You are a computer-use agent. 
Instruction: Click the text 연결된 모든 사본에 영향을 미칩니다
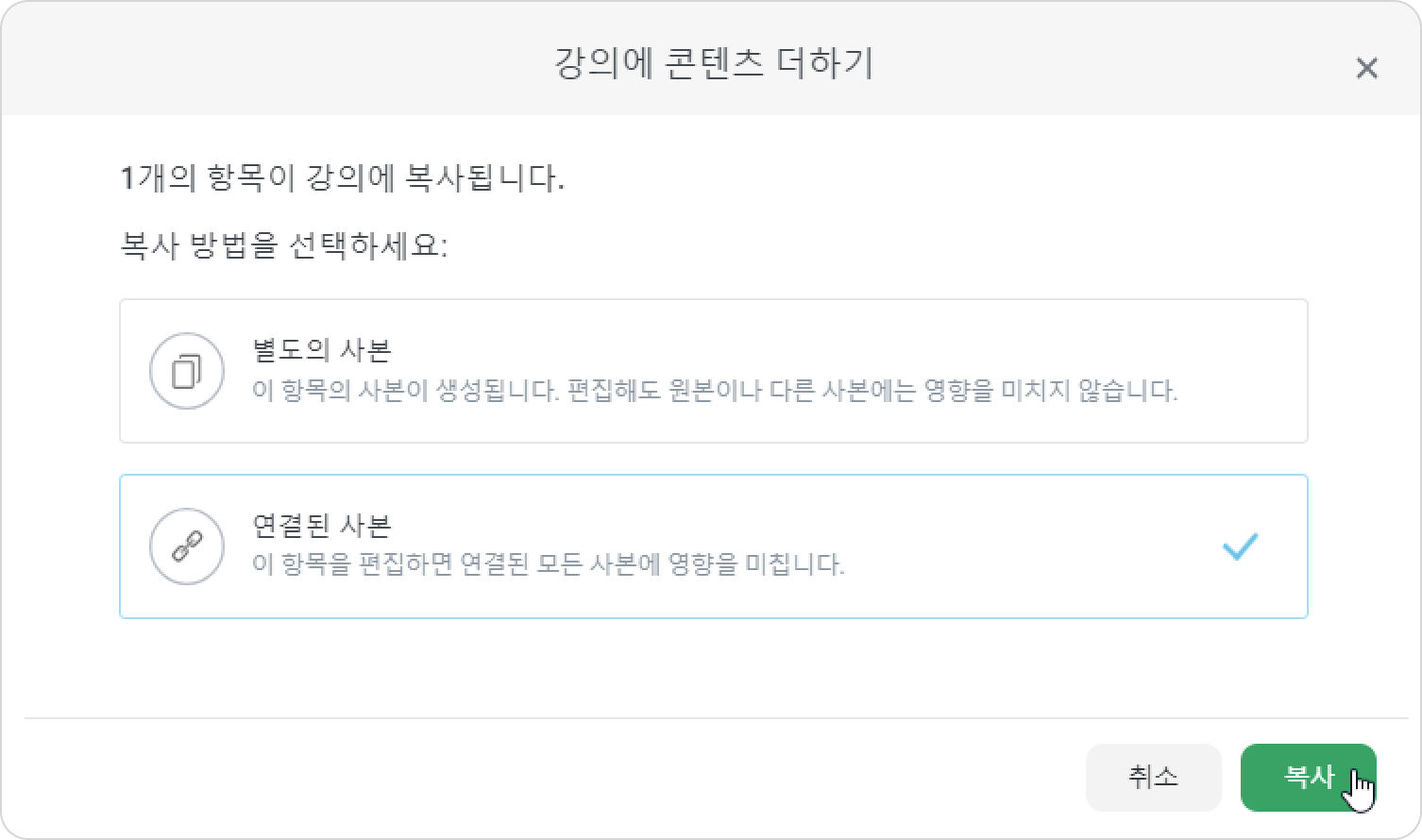tap(652, 564)
